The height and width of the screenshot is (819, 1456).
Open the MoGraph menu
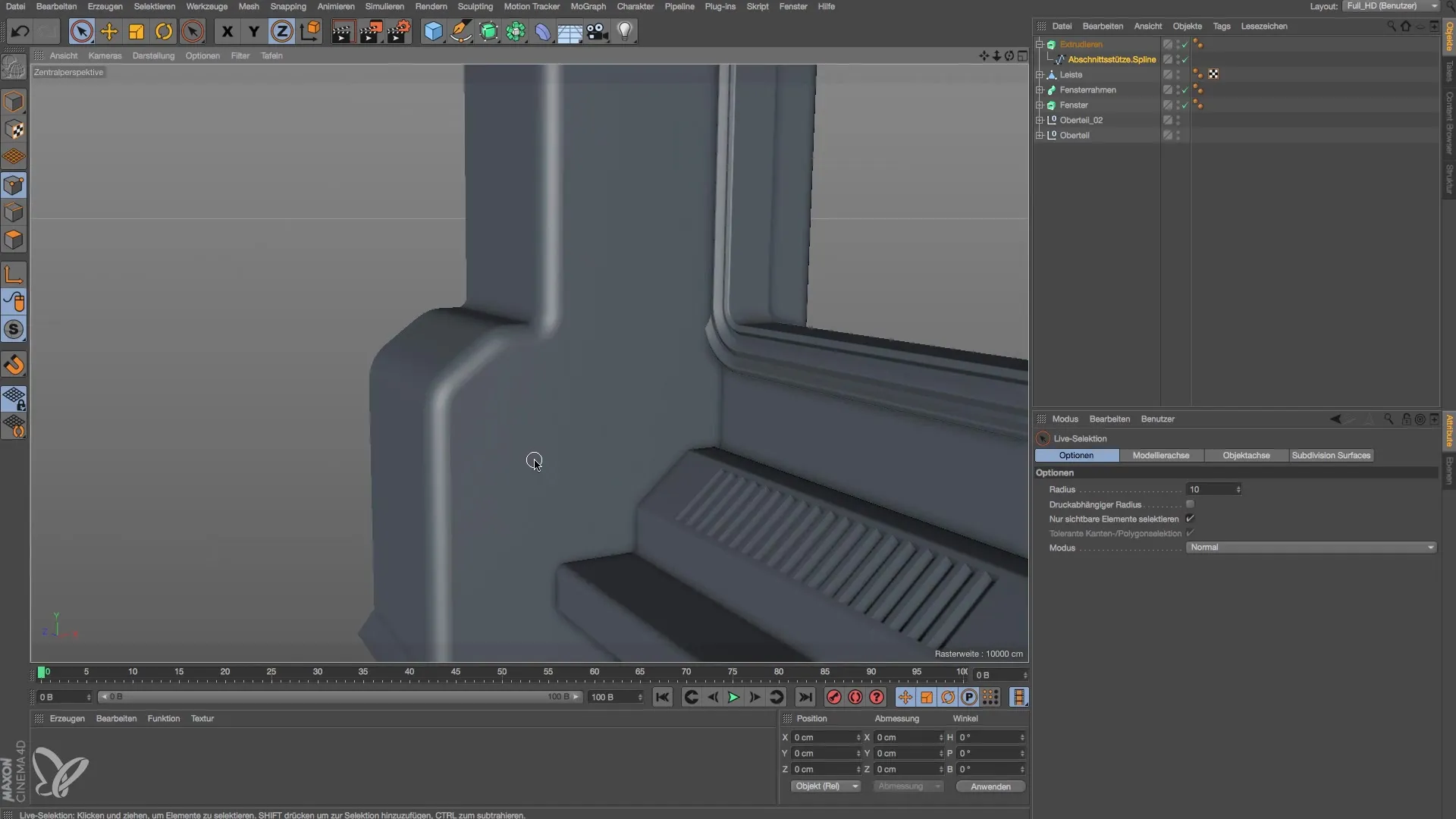click(588, 6)
